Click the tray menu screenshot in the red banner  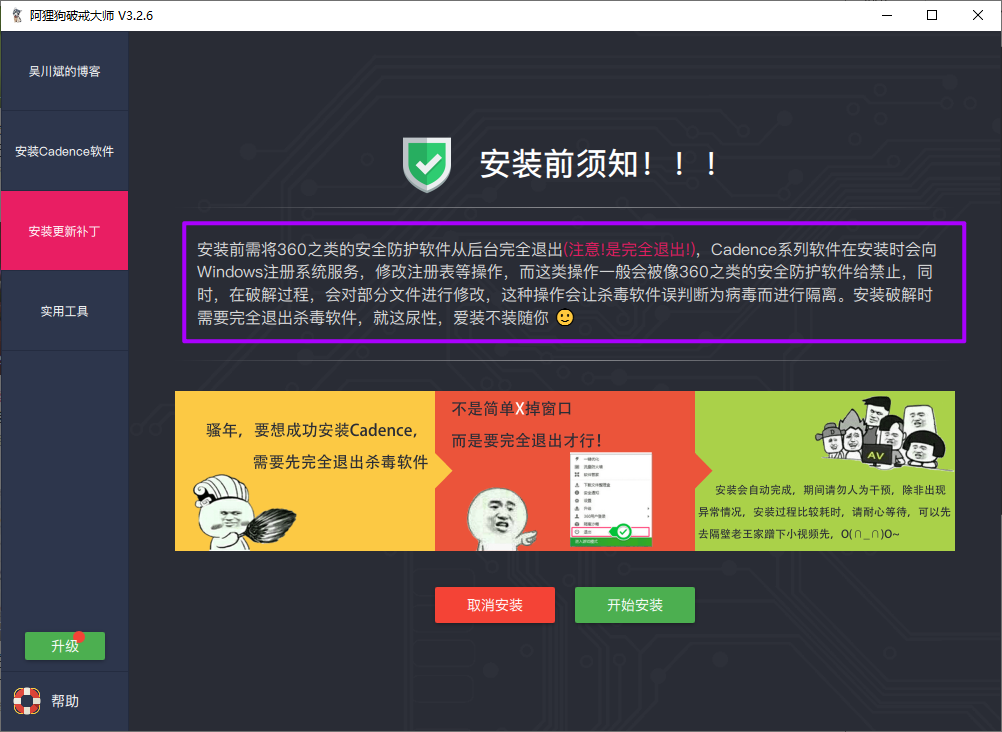coord(611,499)
